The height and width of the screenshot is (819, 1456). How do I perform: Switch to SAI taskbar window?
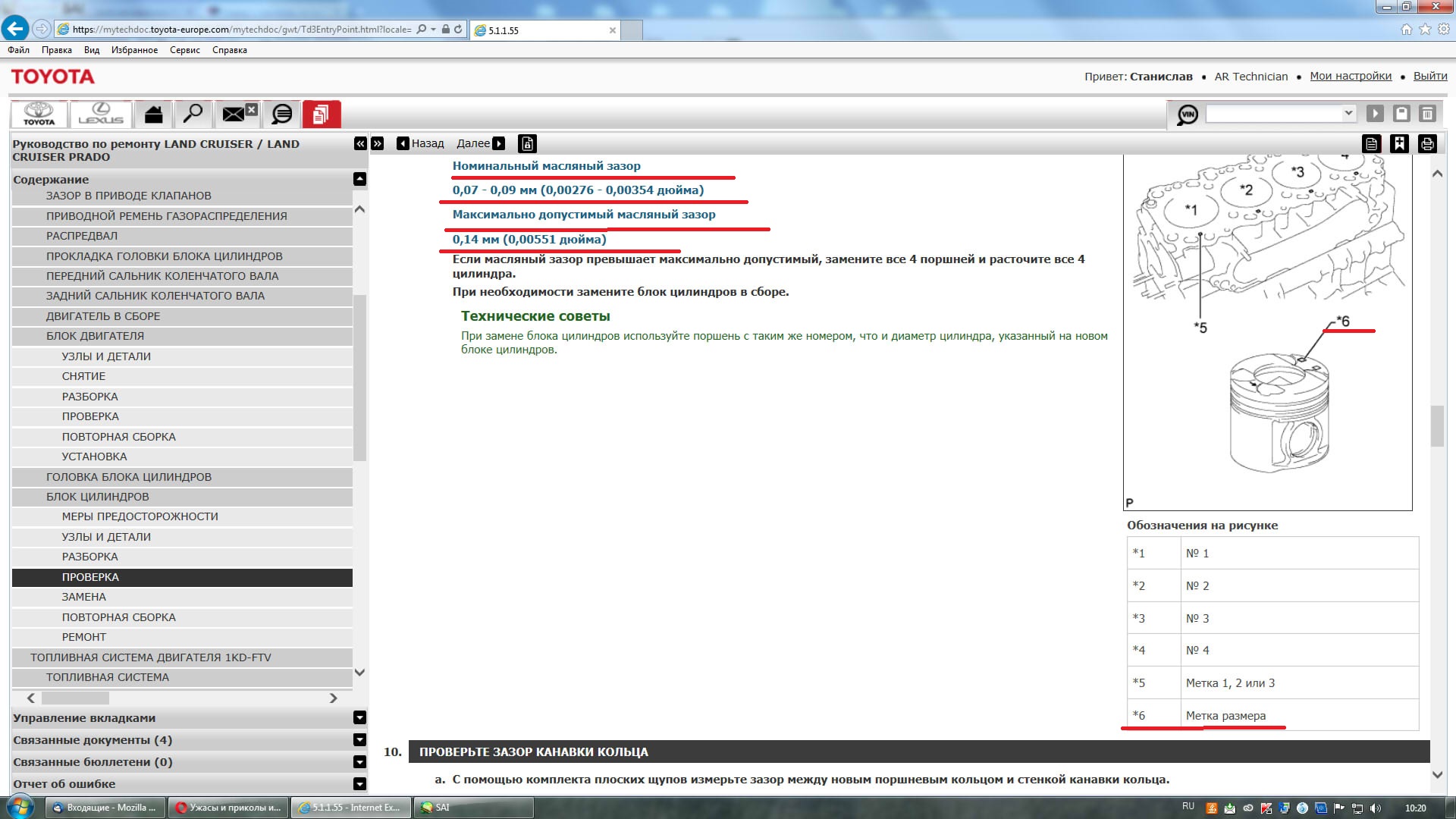[474, 808]
